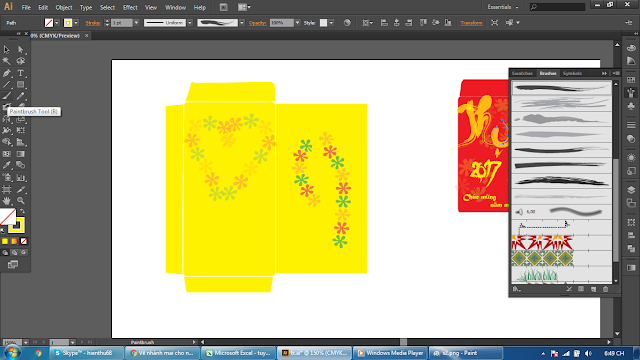
Task: Open Brush Libraries menu in Brushes panel
Action: tap(516, 289)
